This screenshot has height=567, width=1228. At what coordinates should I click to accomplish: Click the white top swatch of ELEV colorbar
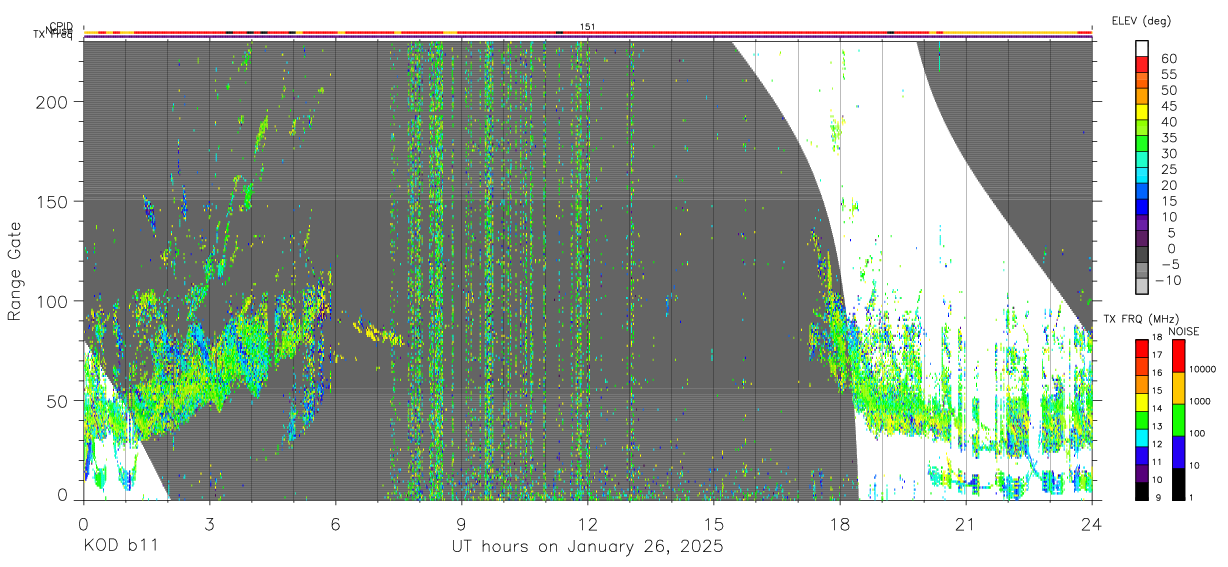coord(1142,49)
